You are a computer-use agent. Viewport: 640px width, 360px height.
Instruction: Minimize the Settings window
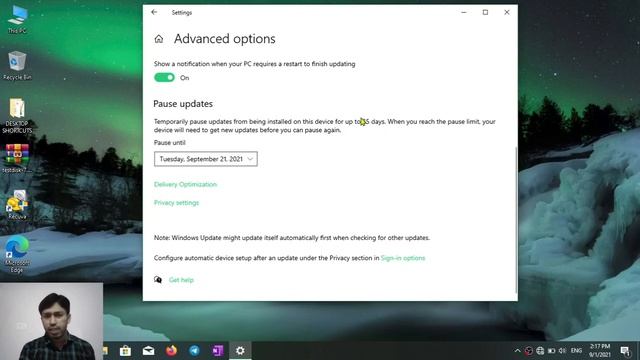click(464, 12)
